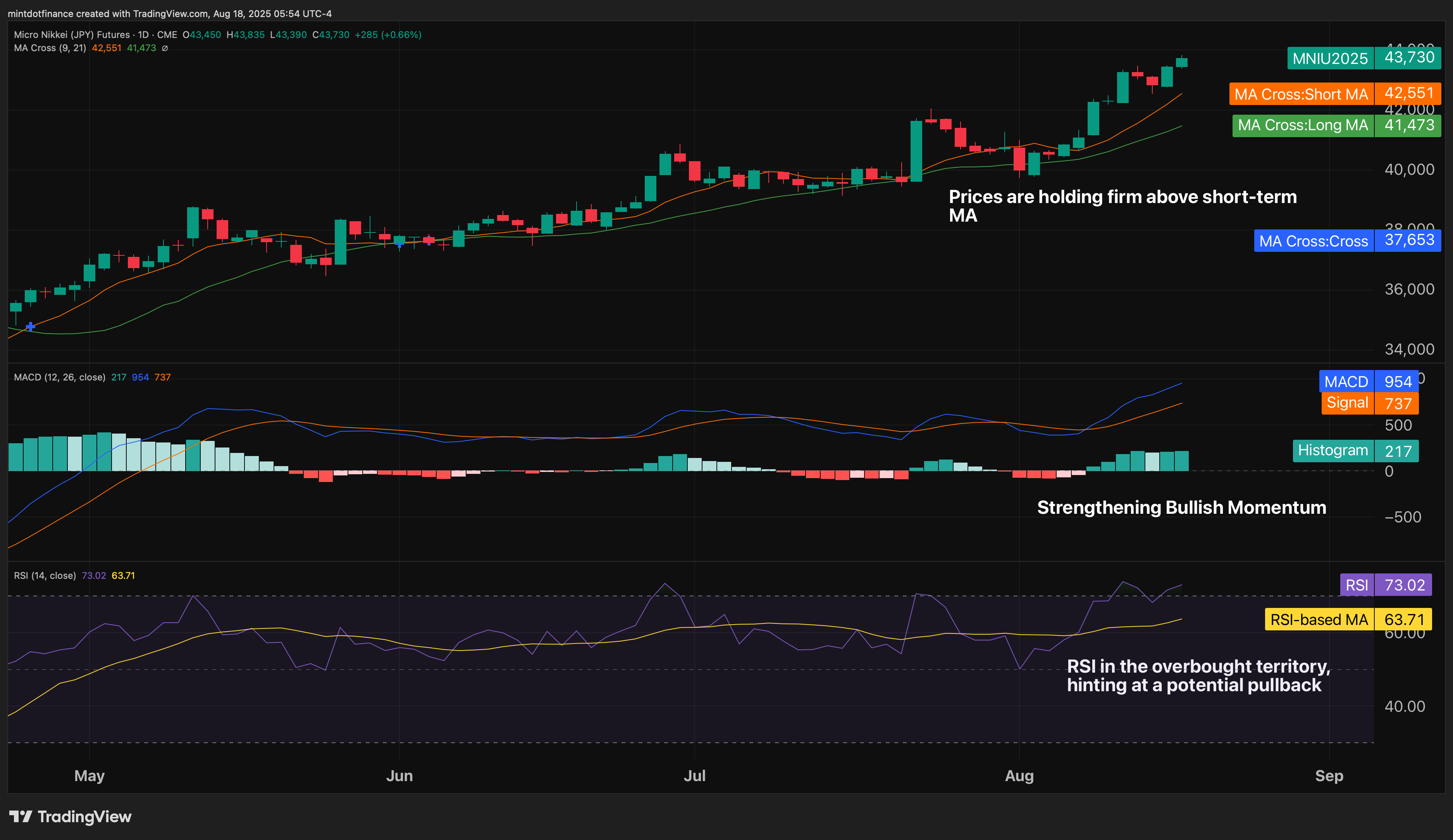Click the MA Cross:Long MA label
The width and height of the screenshot is (1453, 840).
click(1336, 125)
